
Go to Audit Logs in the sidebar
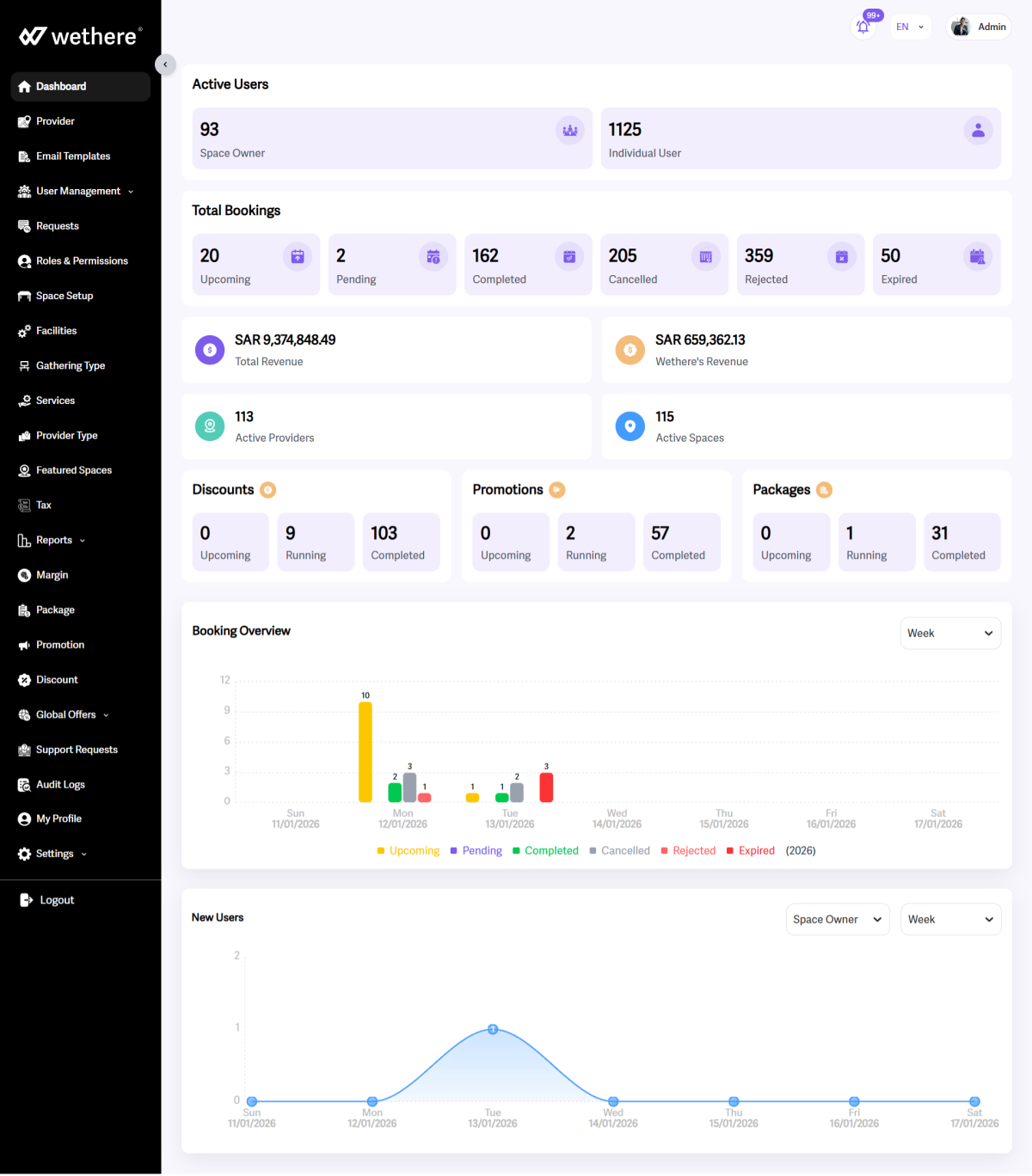[x=60, y=785]
